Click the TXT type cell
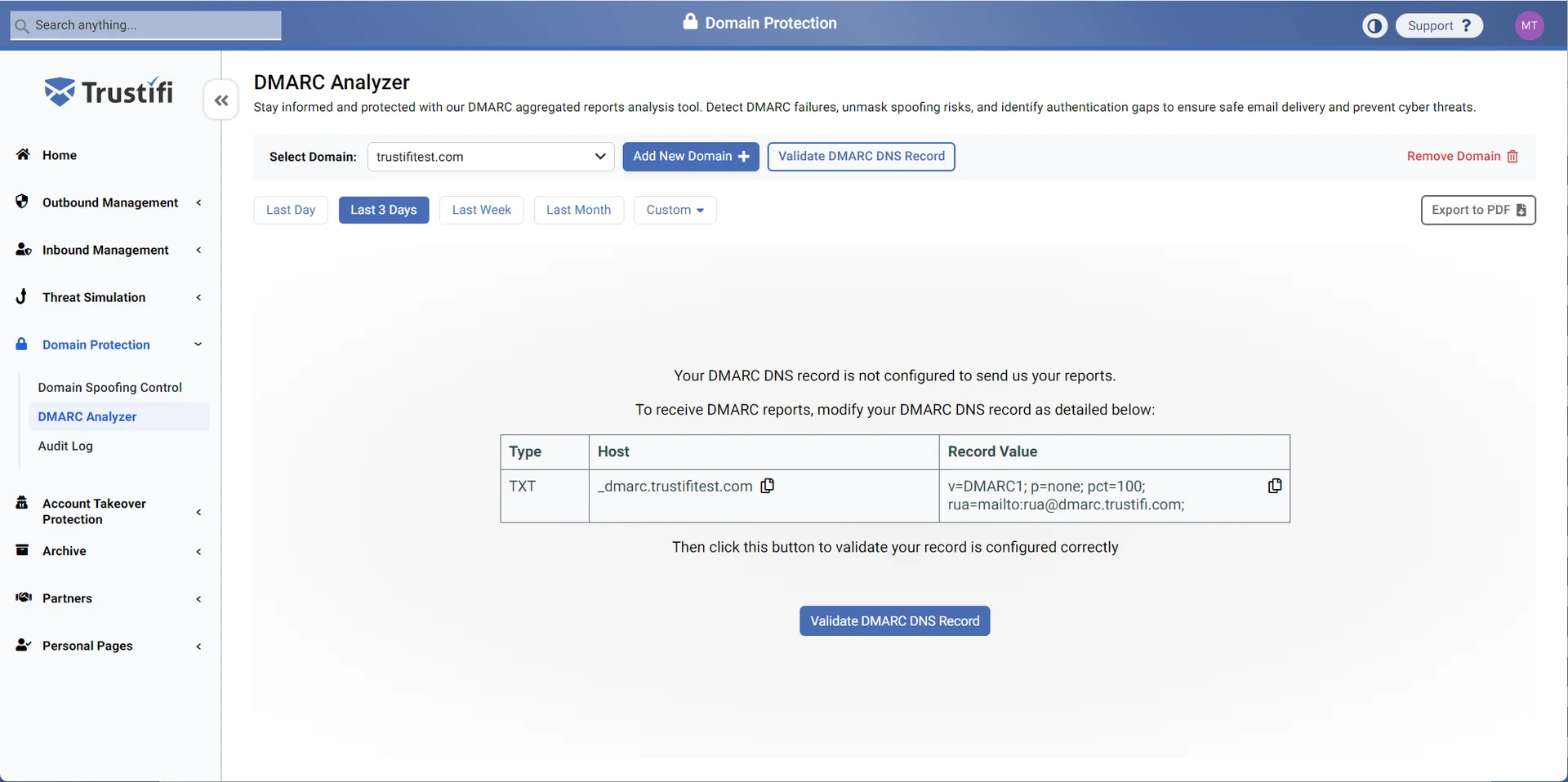 point(544,495)
